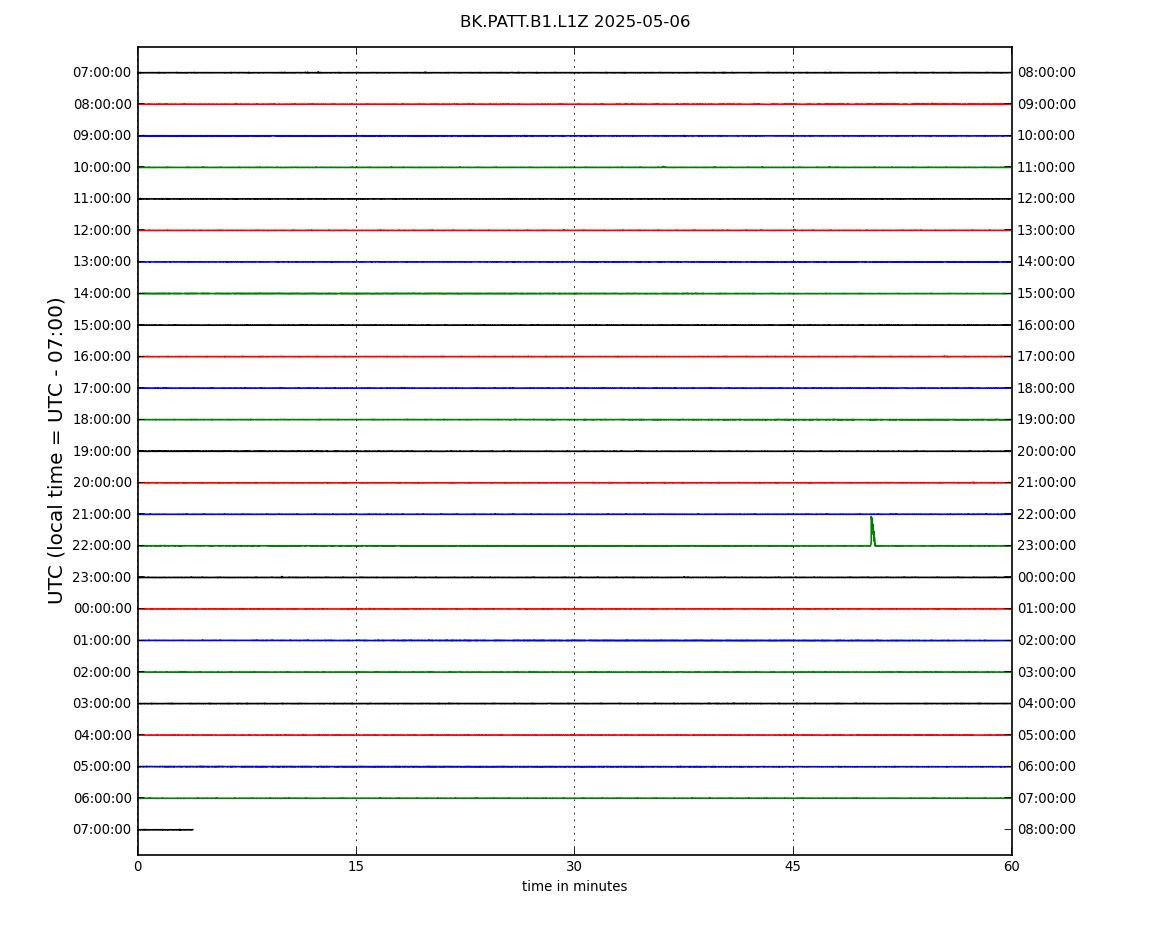Screen dimensions: 1150x950
Task: Select left-axis label 05:00:00
Action: pyautogui.click(x=102, y=767)
